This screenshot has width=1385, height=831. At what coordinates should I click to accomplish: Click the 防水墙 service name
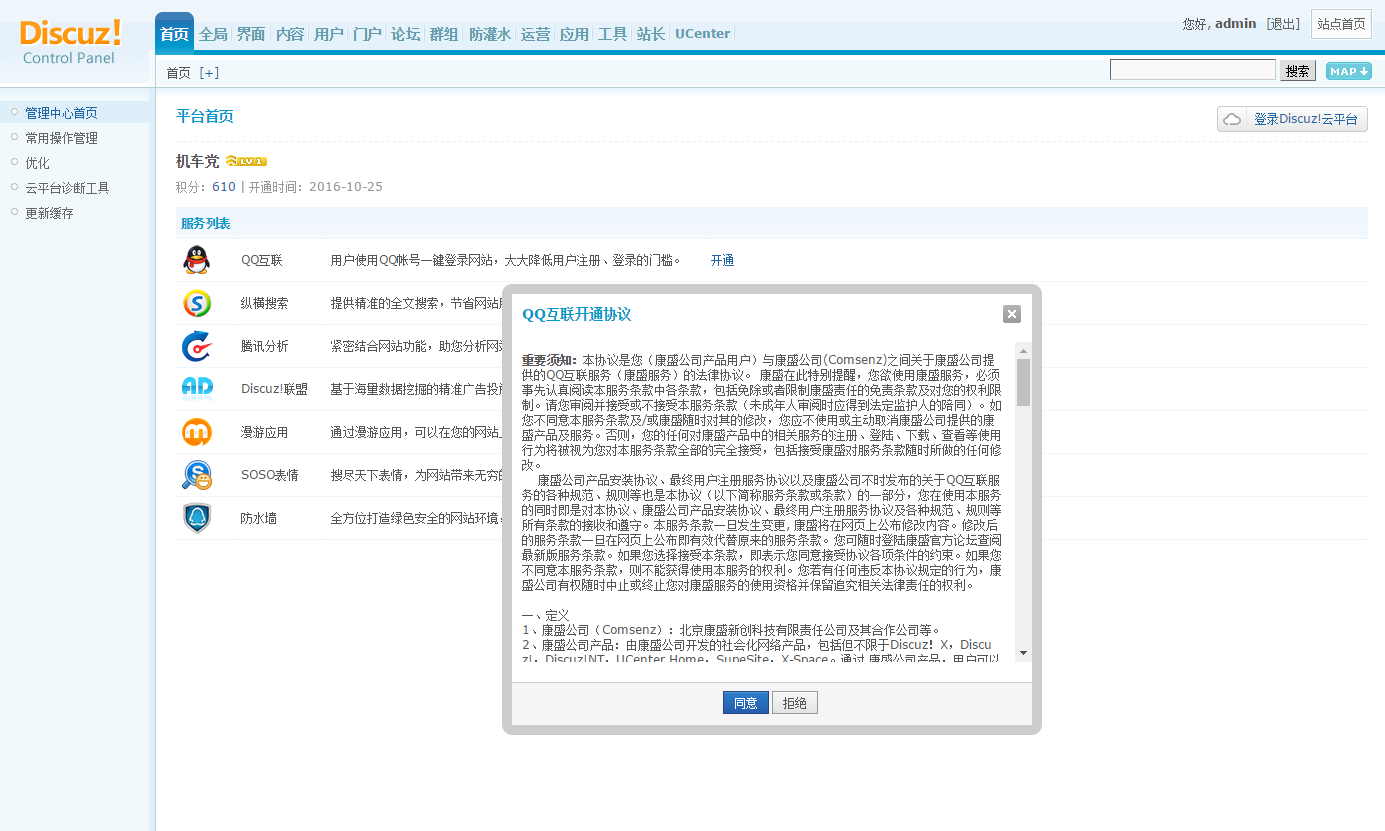258,518
